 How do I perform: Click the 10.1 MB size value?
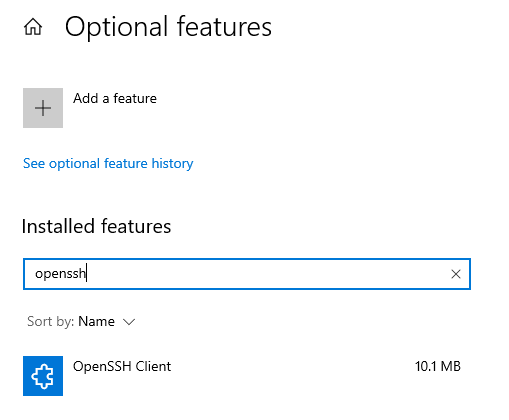pos(438,366)
